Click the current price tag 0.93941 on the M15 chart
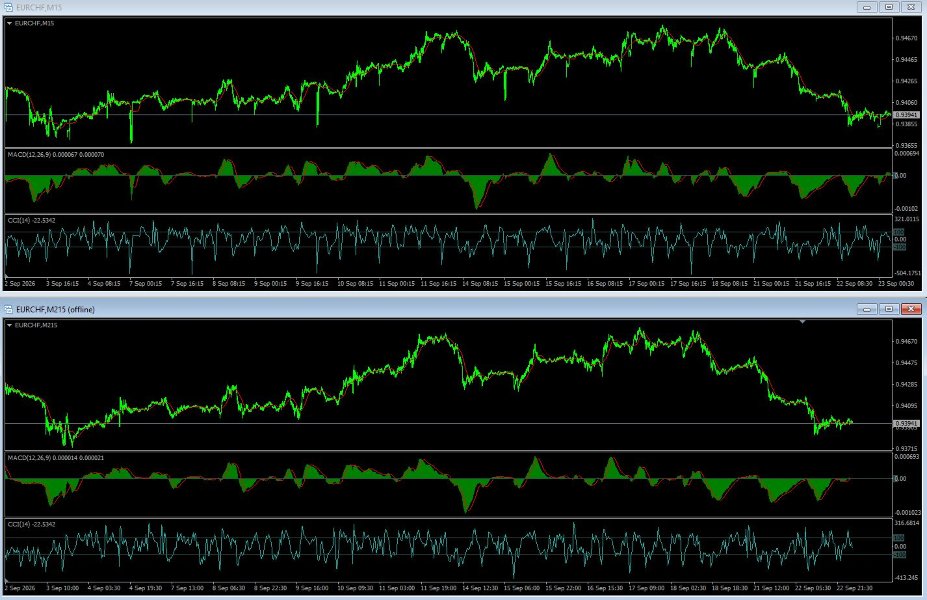Image resolution: width=927 pixels, height=600 pixels. coord(906,115)
